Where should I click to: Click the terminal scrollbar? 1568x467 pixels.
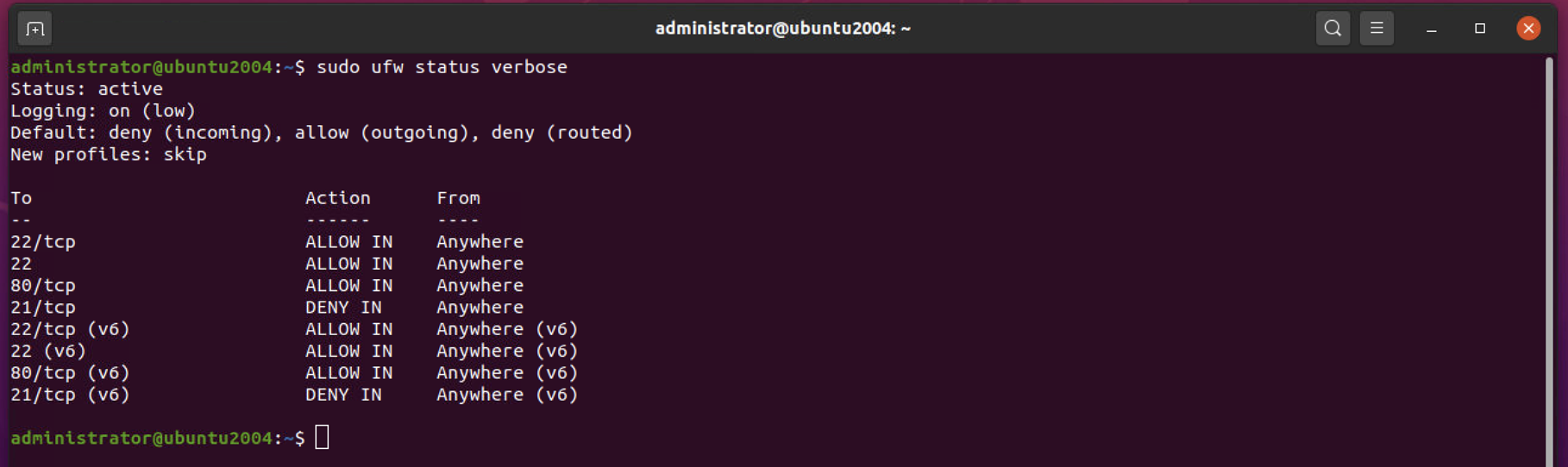[1549, 260]
